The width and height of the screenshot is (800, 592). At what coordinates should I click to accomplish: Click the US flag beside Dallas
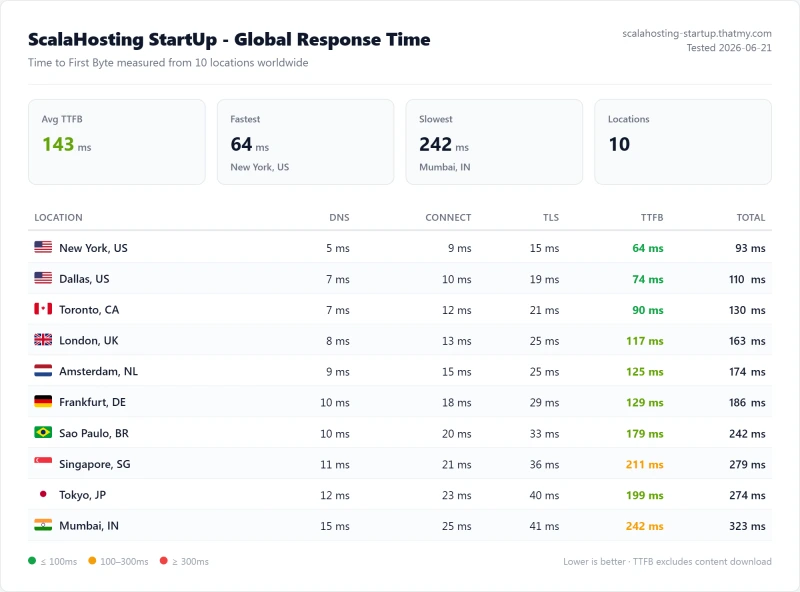pyautogui.click(x=43, y=278)
